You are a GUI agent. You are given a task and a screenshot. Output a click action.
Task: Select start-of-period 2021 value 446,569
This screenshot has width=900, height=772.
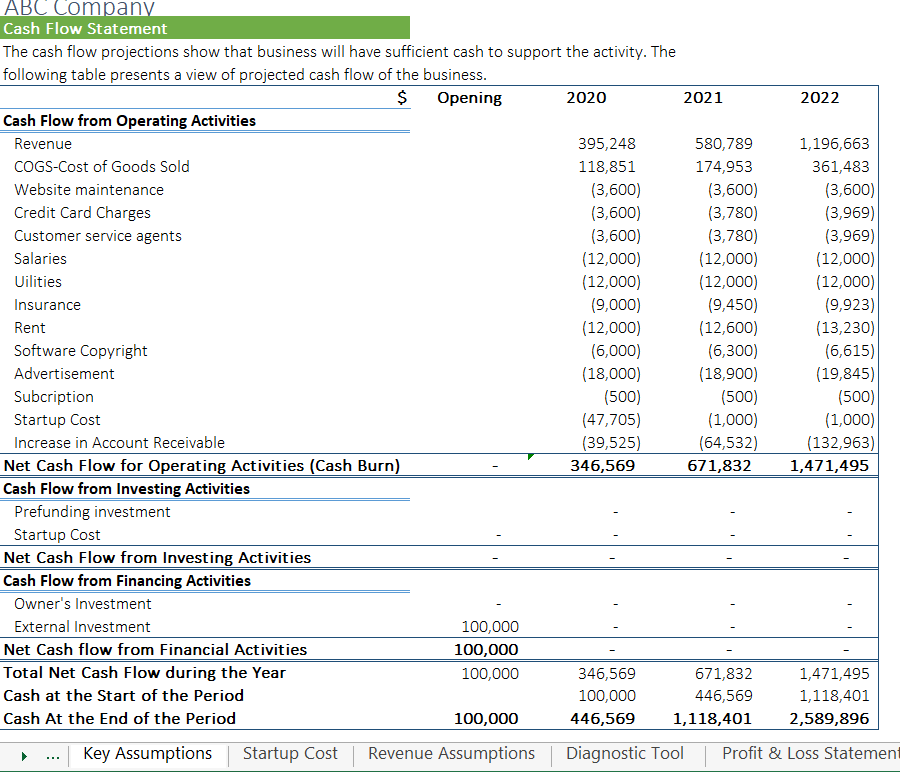click(x=724, y=696)
